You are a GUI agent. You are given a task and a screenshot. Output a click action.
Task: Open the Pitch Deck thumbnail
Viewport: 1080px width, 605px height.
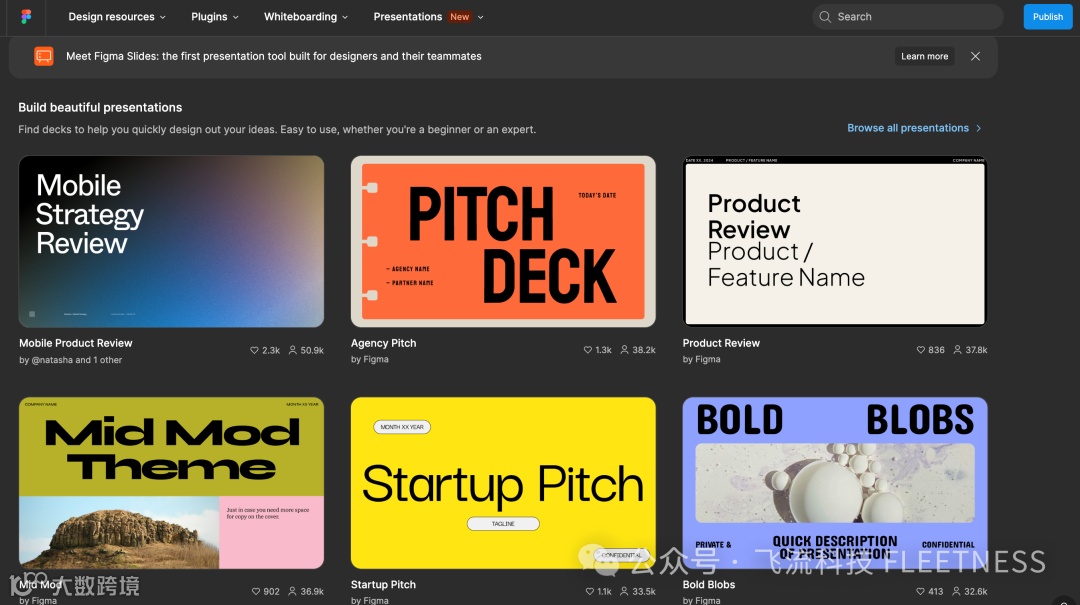click(x=503, y=241)
